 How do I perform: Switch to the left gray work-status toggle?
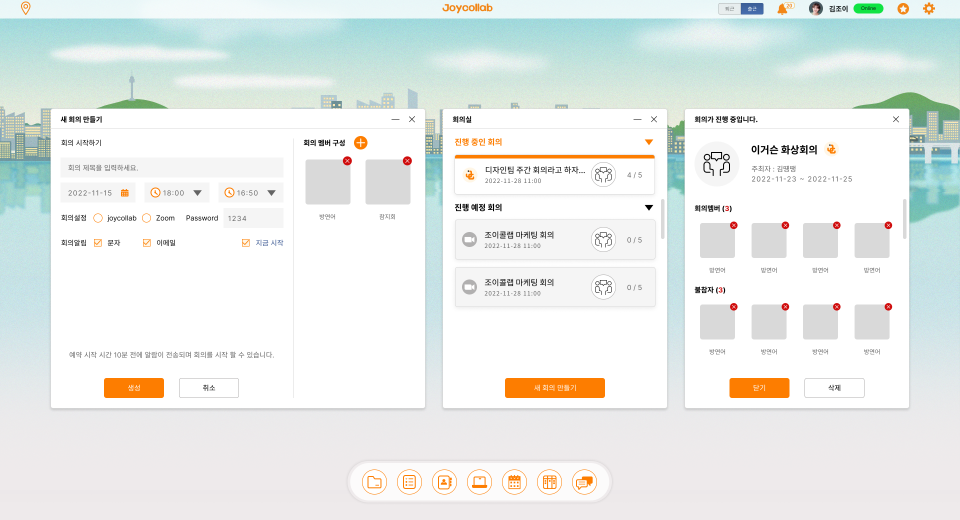click(729, 9)
